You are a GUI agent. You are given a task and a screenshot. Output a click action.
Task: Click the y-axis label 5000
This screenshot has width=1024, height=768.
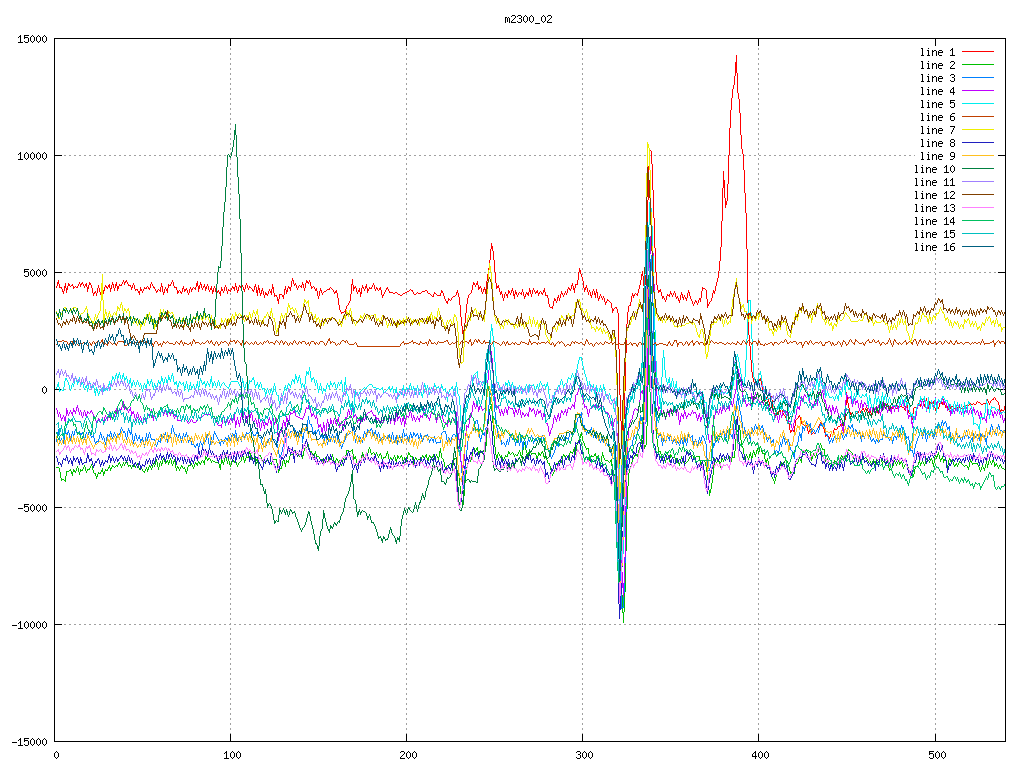click(x=36, y=273)
